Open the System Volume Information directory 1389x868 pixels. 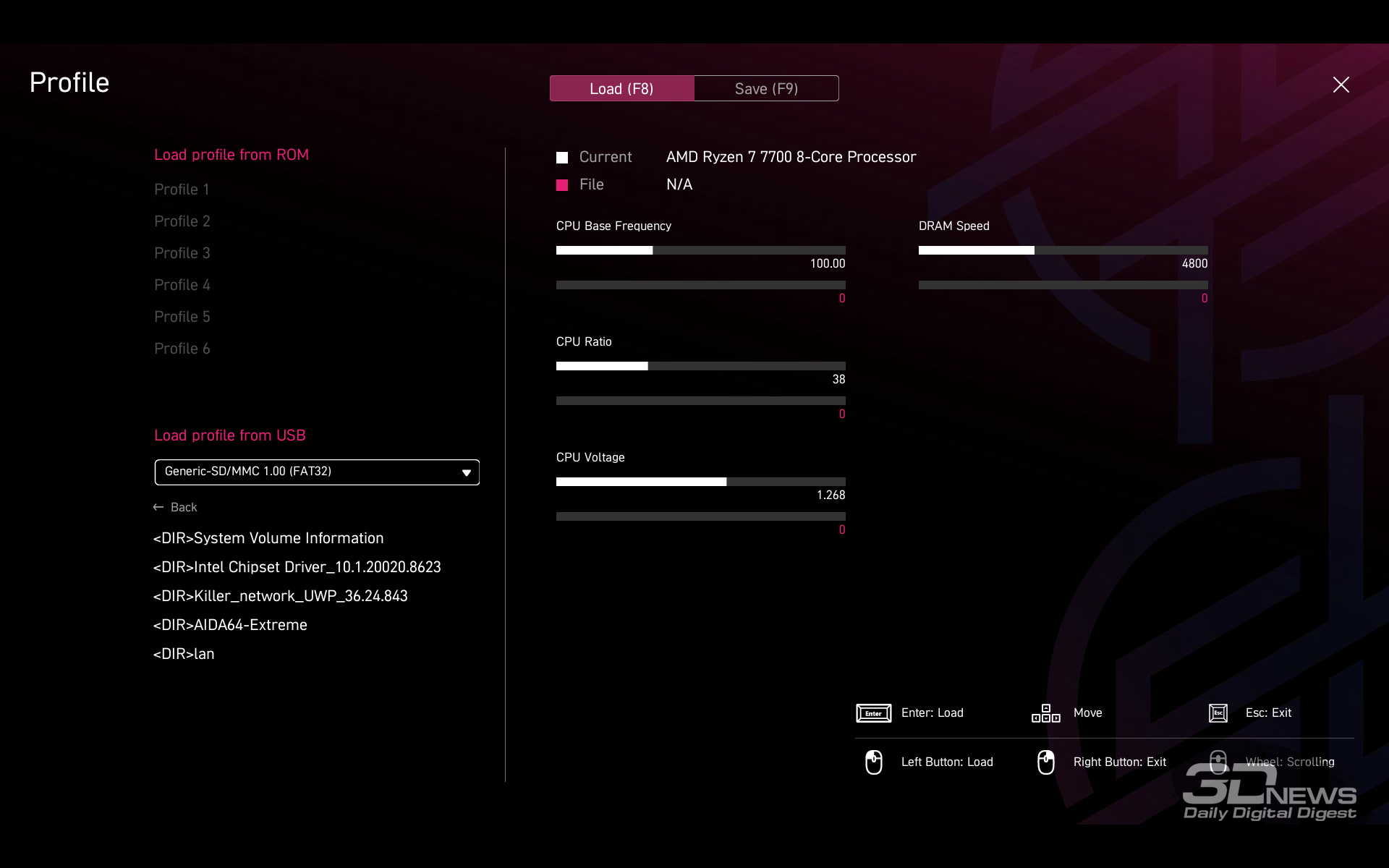coord(268,538)
